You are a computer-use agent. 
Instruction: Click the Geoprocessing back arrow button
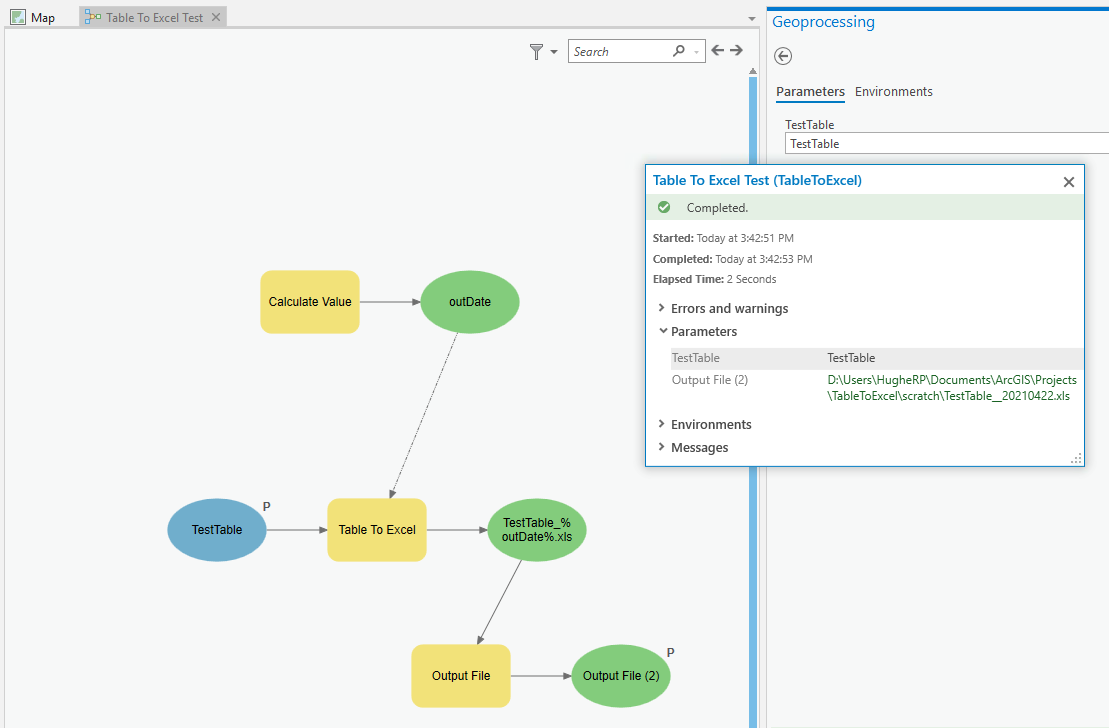(x=783, y=56)
